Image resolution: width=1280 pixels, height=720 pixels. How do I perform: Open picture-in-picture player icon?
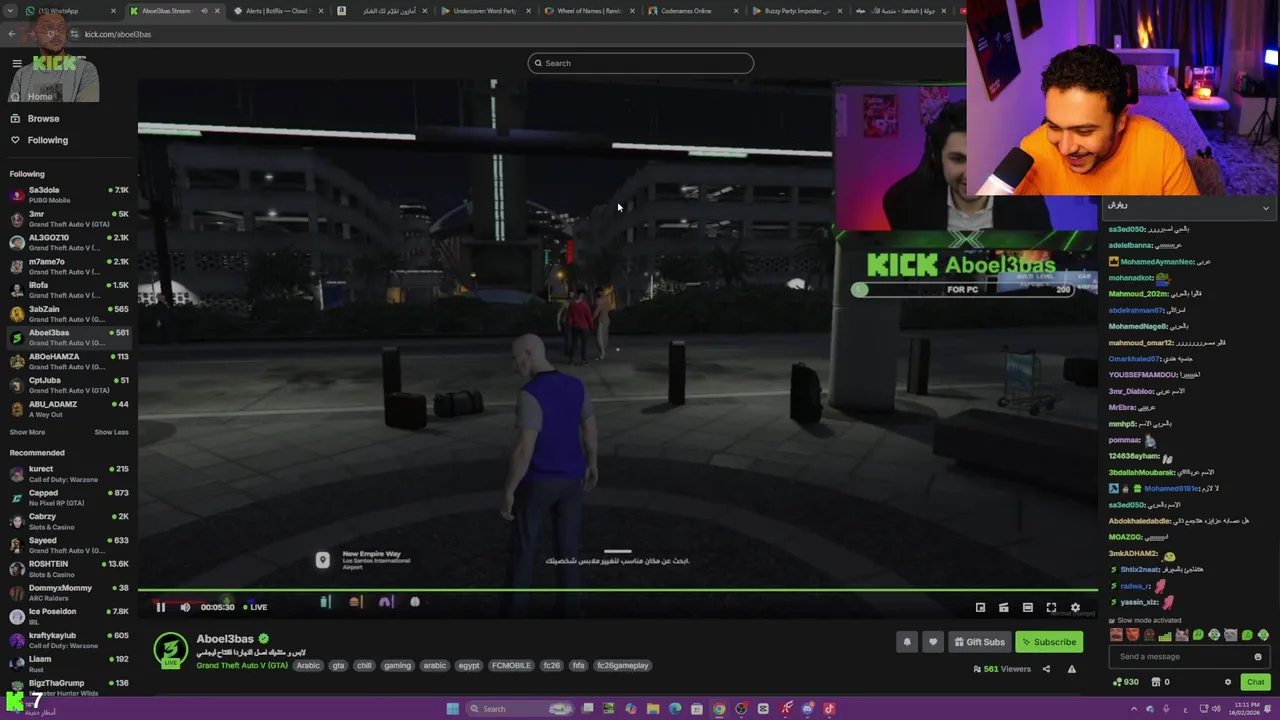click(980, 607)
